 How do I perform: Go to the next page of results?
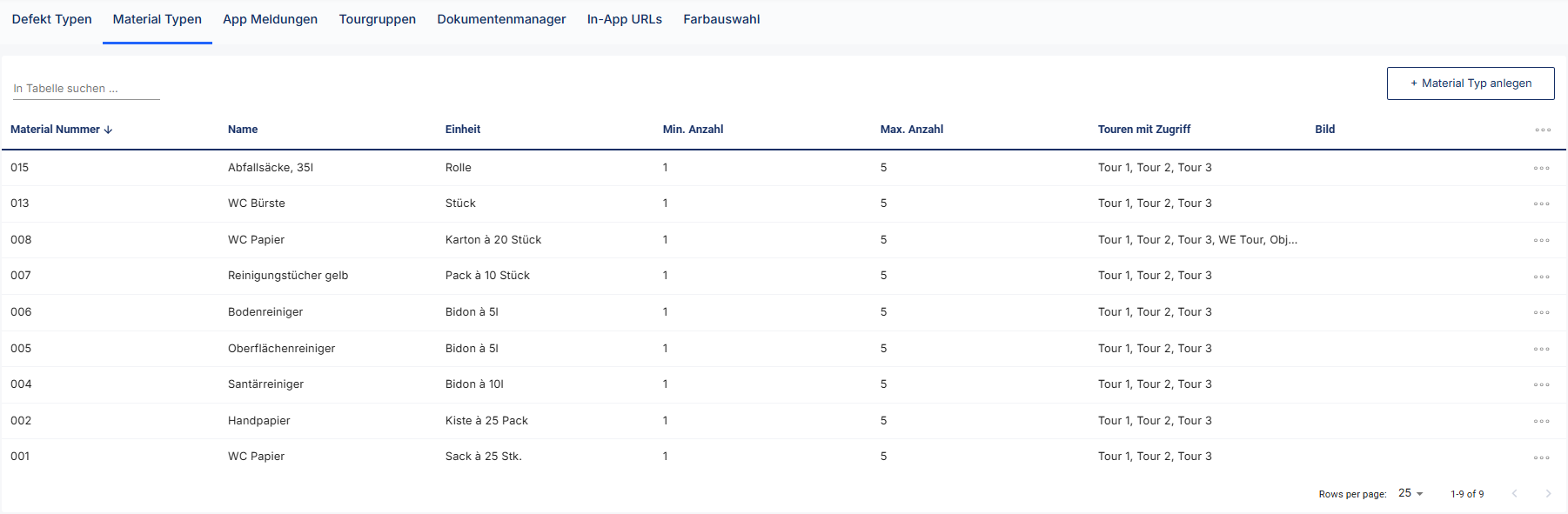coord(1547,493)
